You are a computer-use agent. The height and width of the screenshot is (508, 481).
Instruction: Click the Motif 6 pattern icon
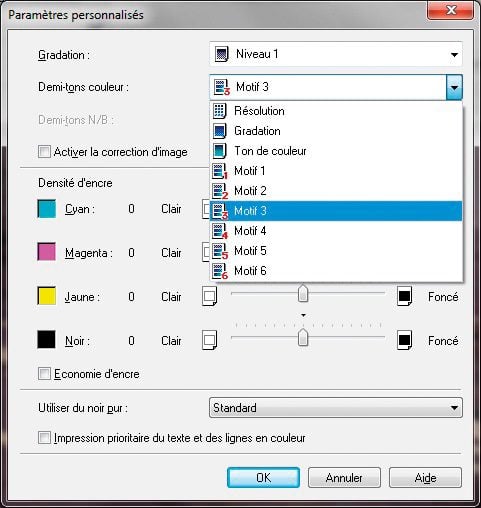pos(220,271)
